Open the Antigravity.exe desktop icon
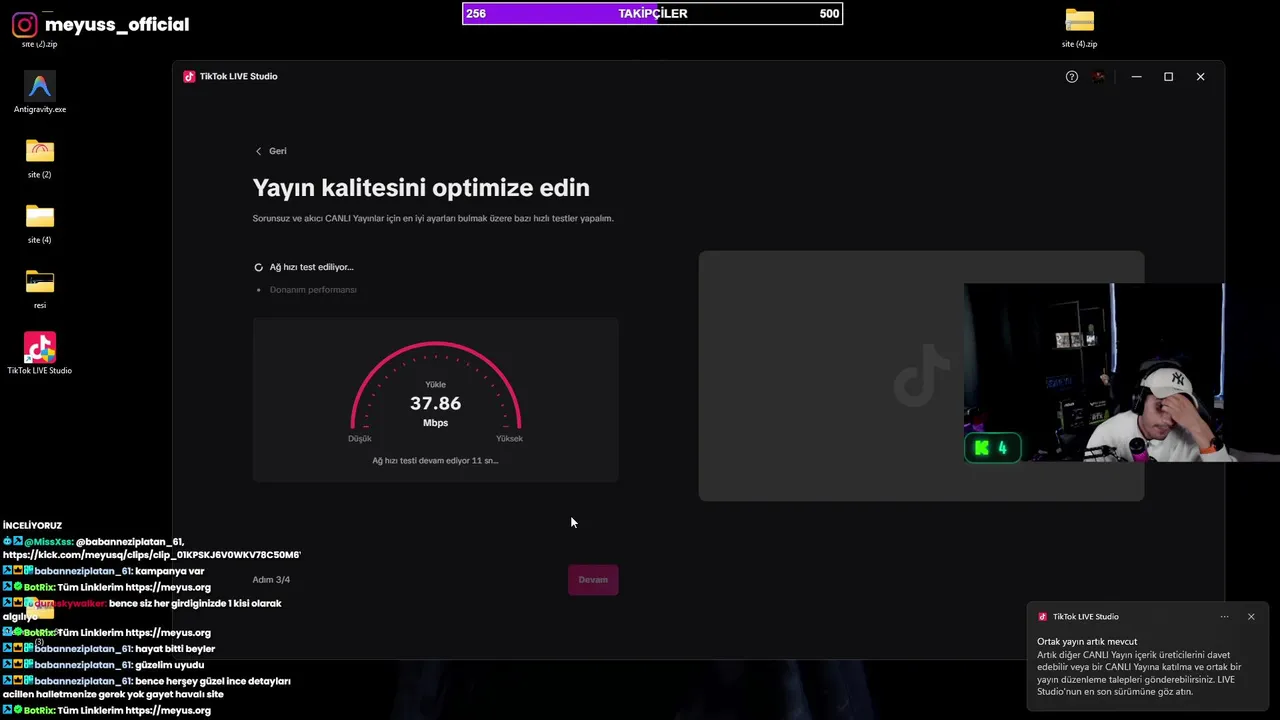Screen dimensions: 1280x720 40,93
